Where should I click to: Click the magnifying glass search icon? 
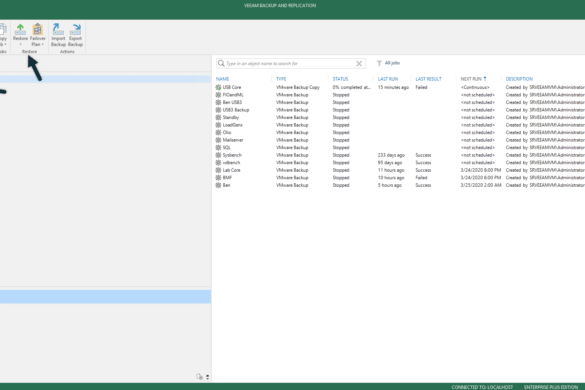221,63
